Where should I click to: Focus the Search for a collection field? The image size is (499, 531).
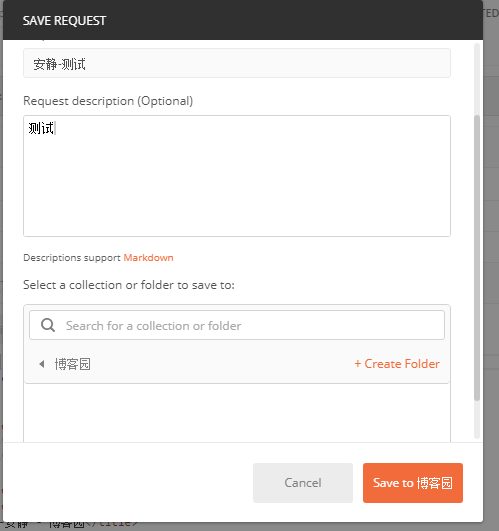coord(237,325)
